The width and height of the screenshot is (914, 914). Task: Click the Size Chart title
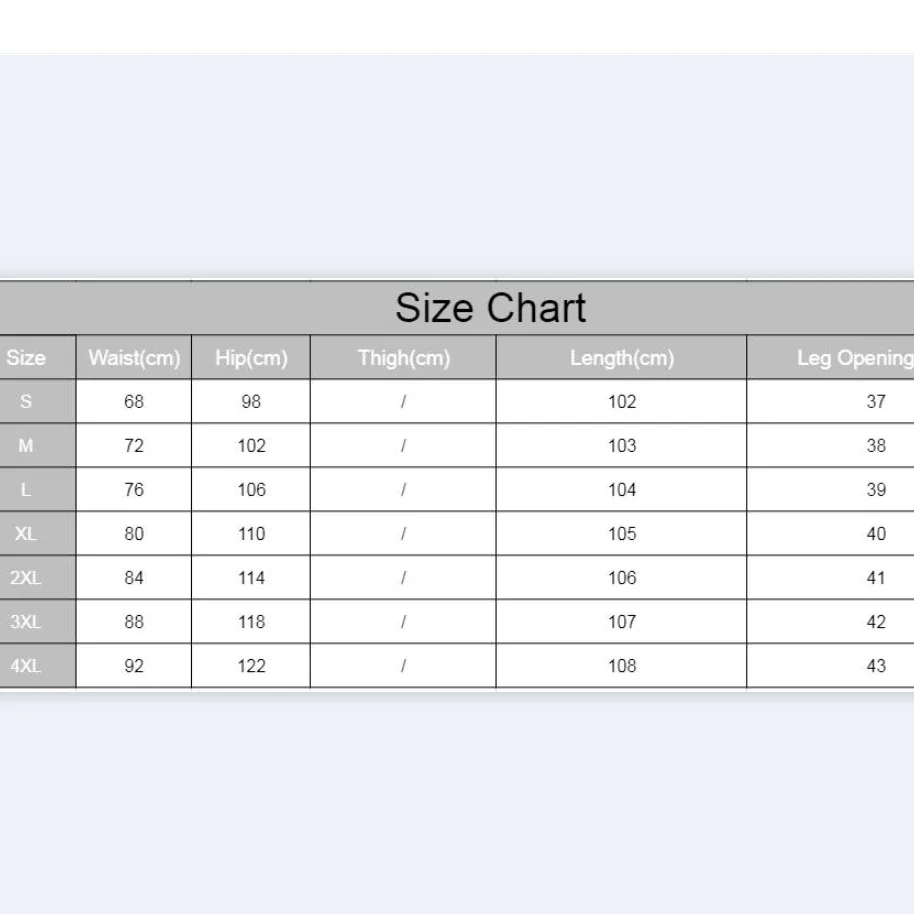point(490,308)
